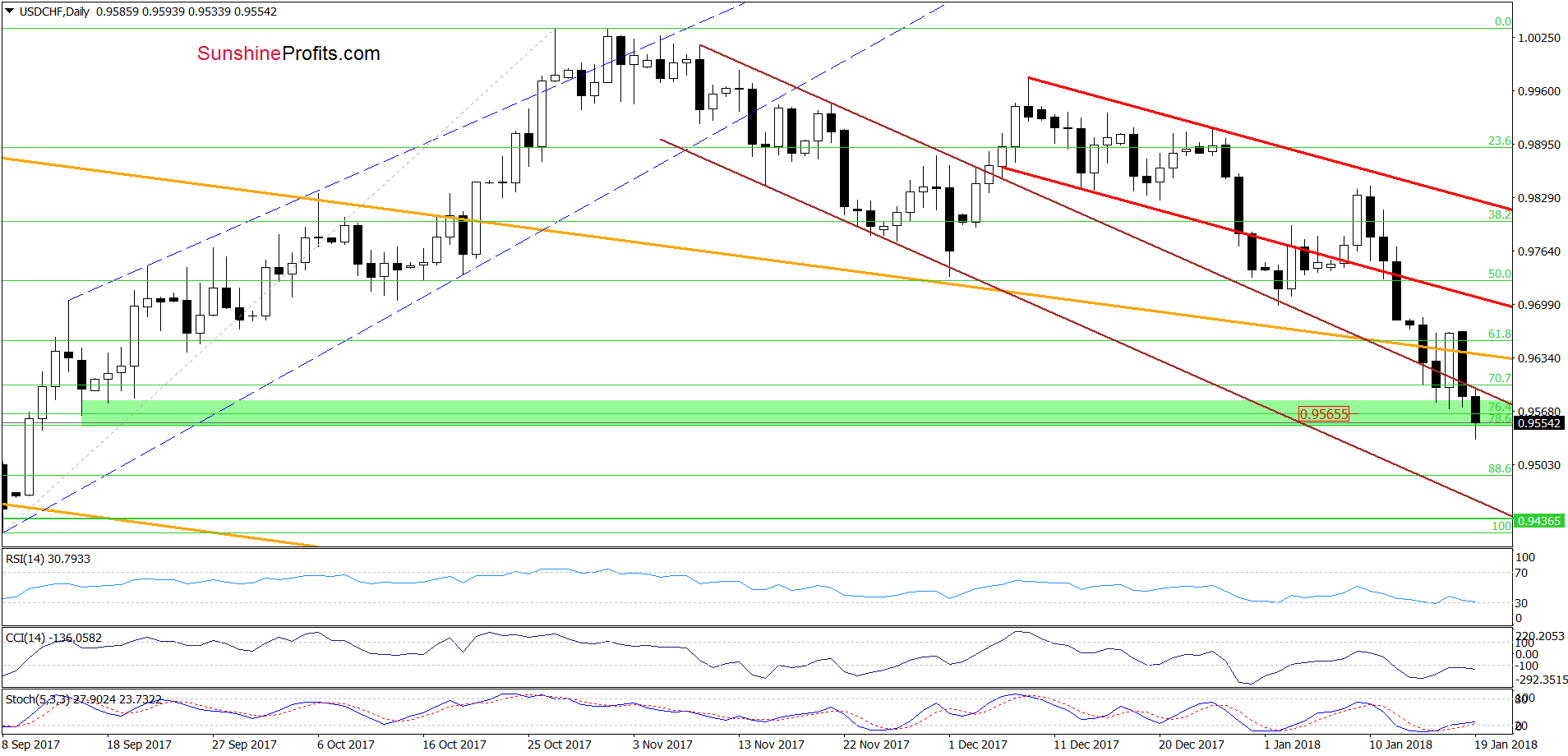Click the 19 Jan 2018 date label
Viewport: 1568px width, 756px height.
pos(1506,744)
